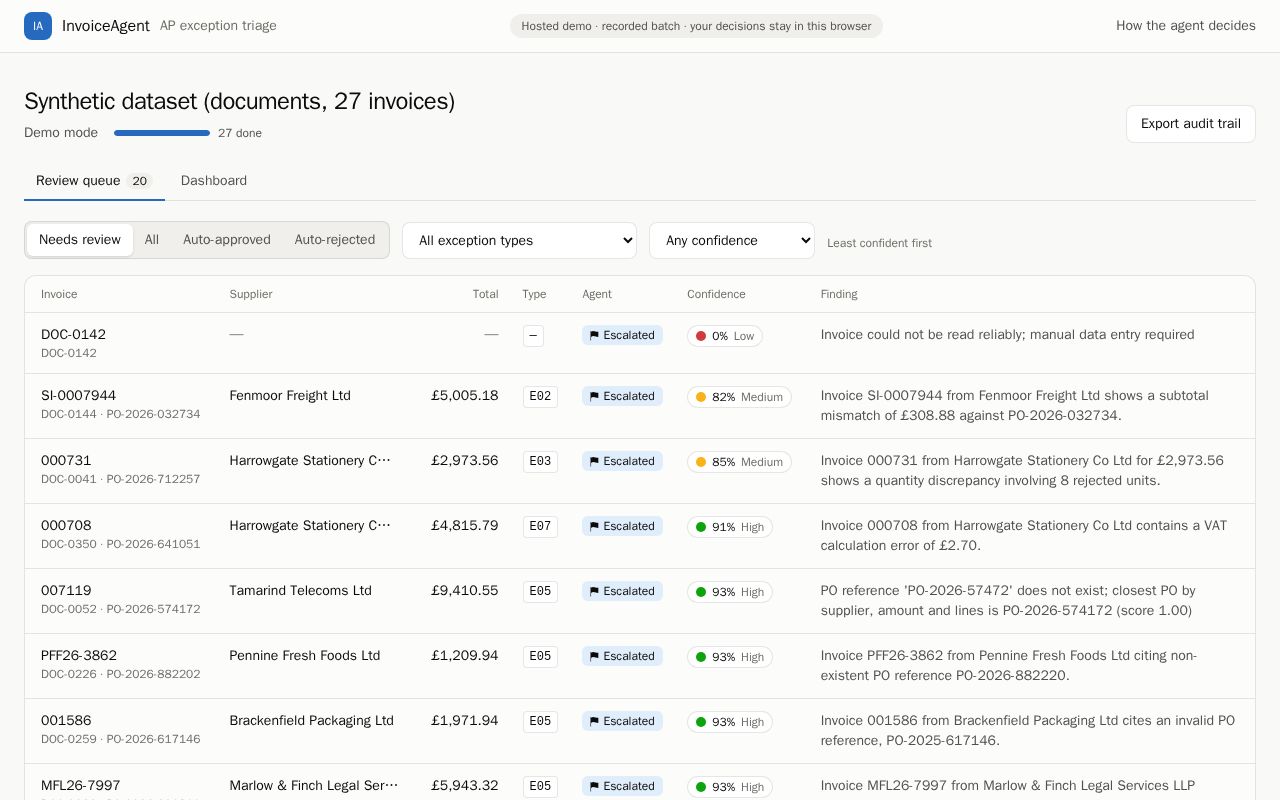Click the Invoice column header

point(59,294)
